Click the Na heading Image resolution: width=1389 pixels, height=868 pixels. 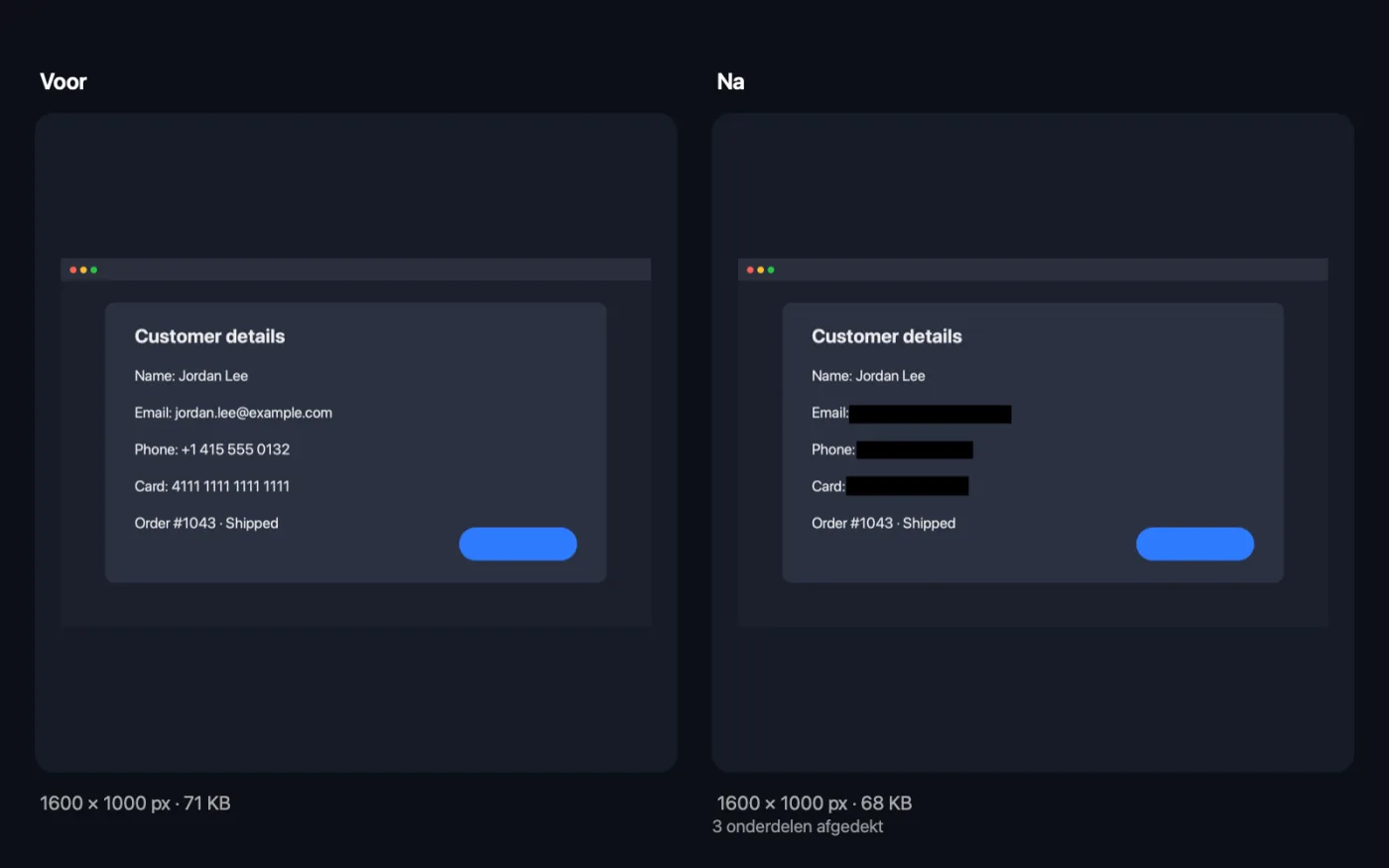point(730,81)
